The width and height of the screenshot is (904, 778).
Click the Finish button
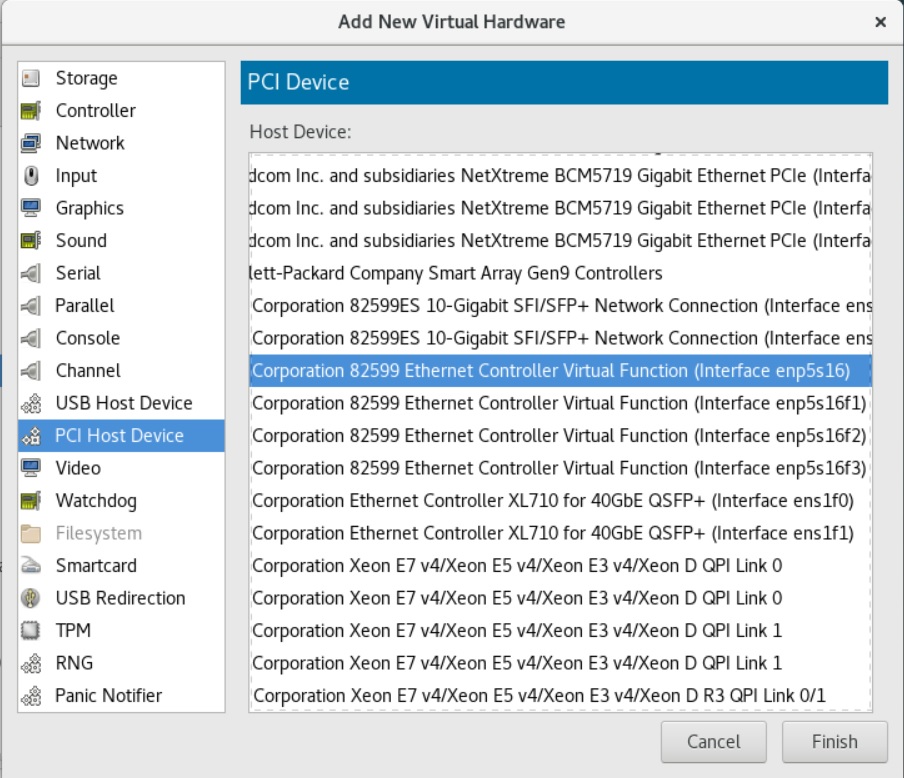(x=834, y=742)
